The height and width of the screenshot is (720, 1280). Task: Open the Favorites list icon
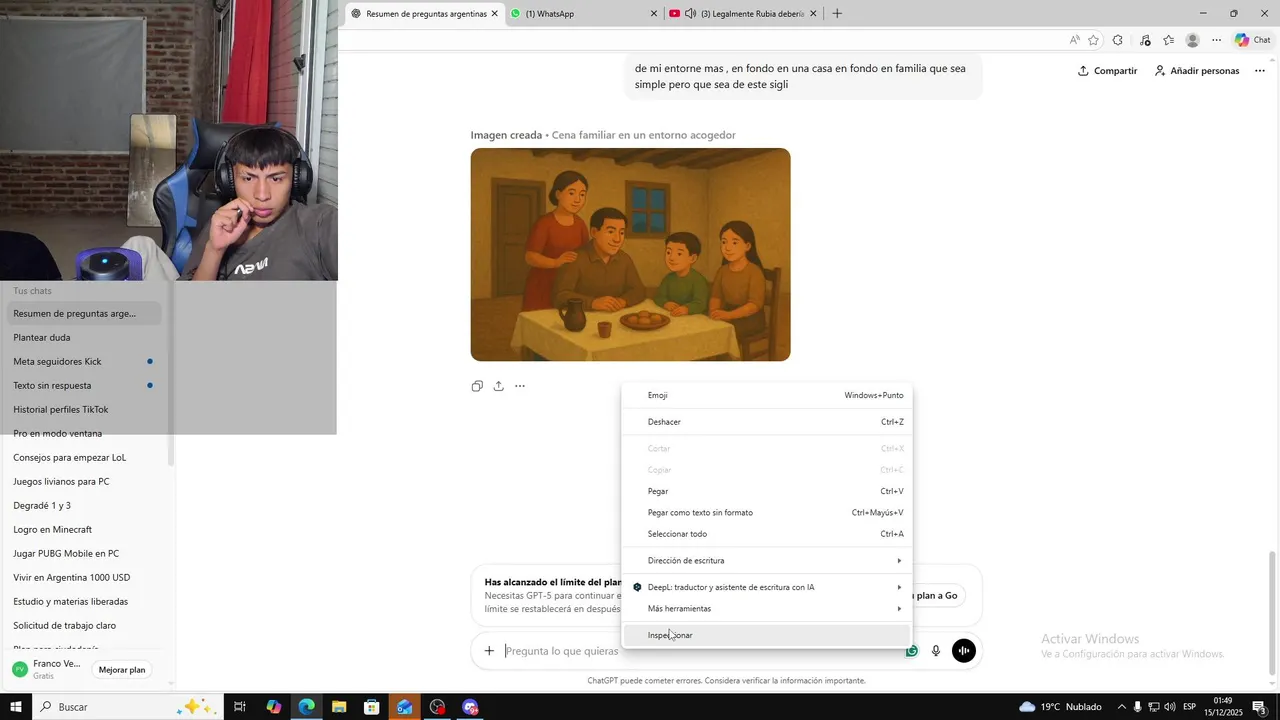pyautogui.click(x=1168, y=40)
